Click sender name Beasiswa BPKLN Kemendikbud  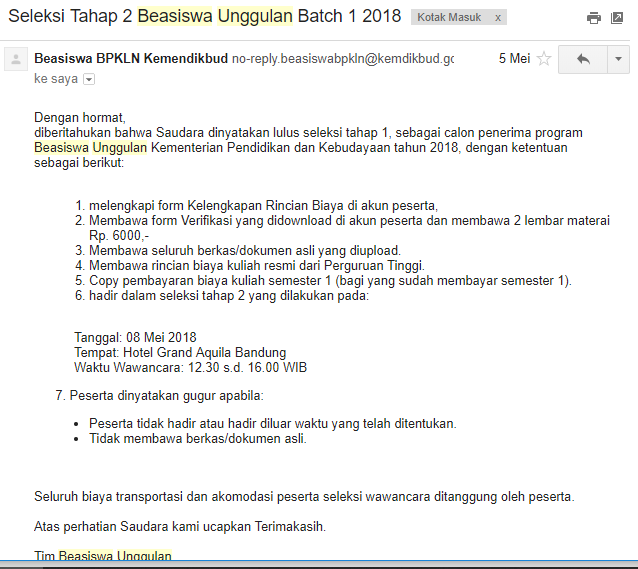[131, 59]
